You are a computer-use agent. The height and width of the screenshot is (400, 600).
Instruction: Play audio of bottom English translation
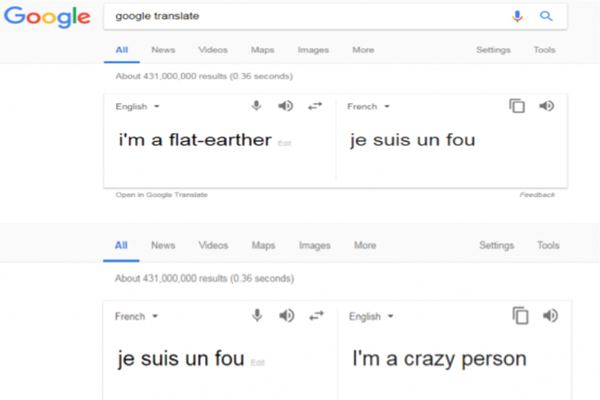550,316
